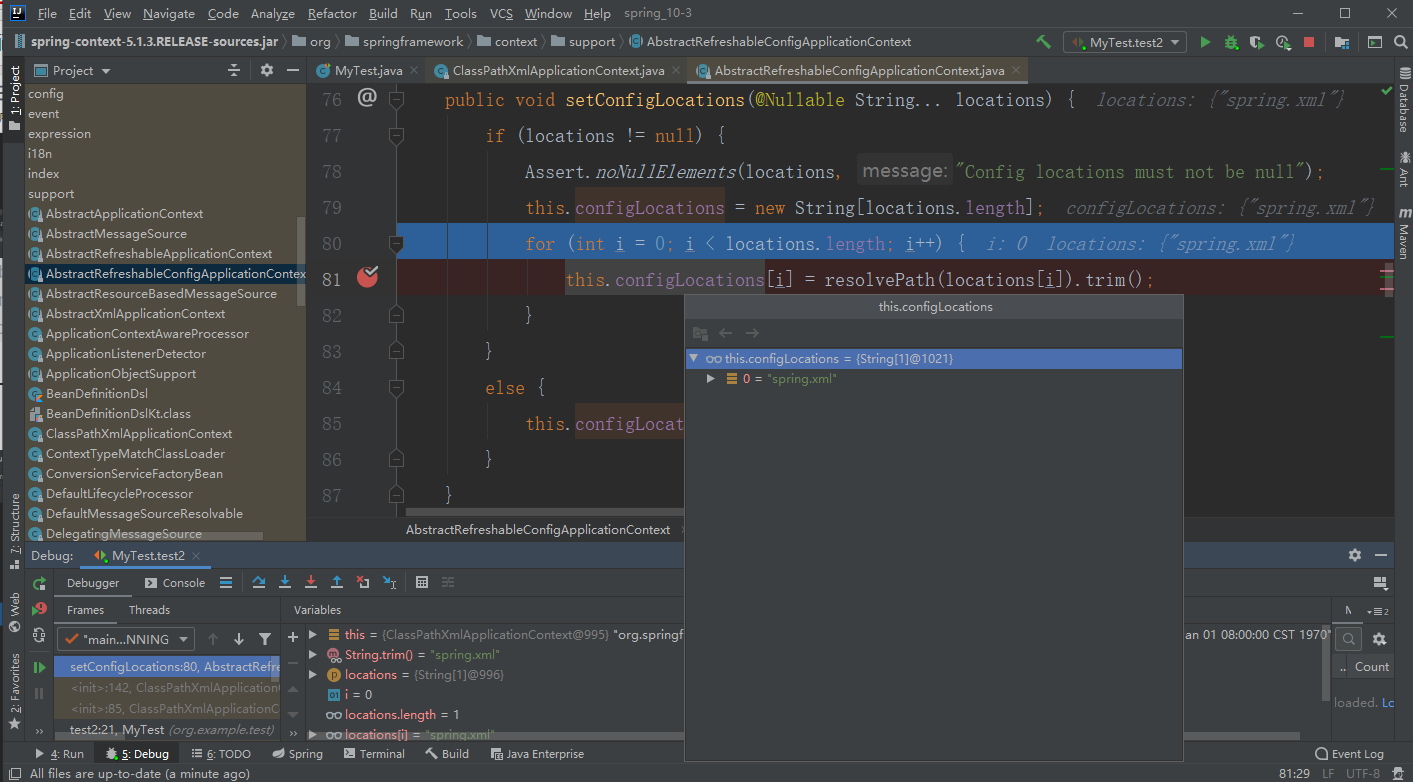
Task: Expand the String.trim() variable node
Action: [313, 655]
